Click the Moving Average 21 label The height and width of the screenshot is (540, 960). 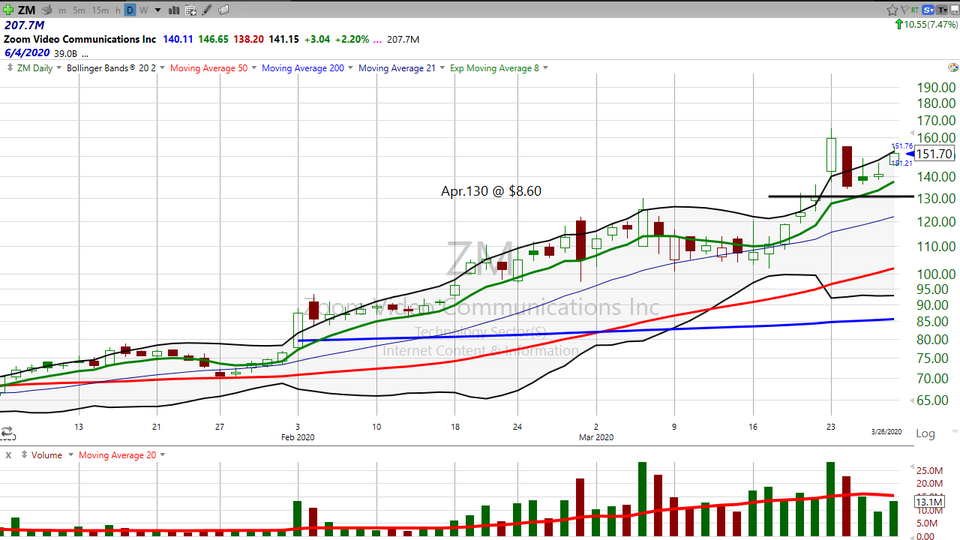pyautogui.click(x=397, y=68)
